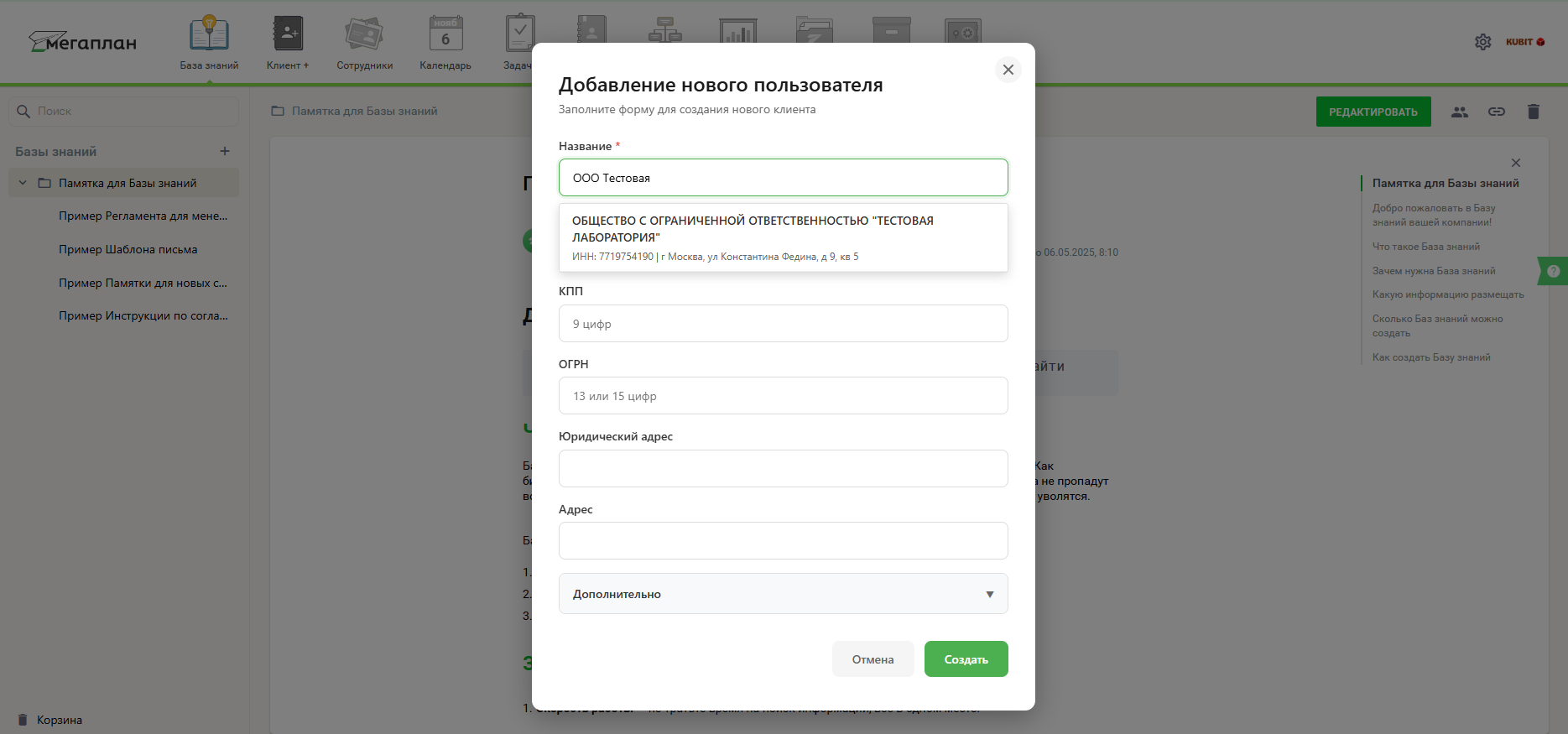Close the new user dialog
The width and height of the screenshot is (1568, 734).
(x=1008, y=70)
